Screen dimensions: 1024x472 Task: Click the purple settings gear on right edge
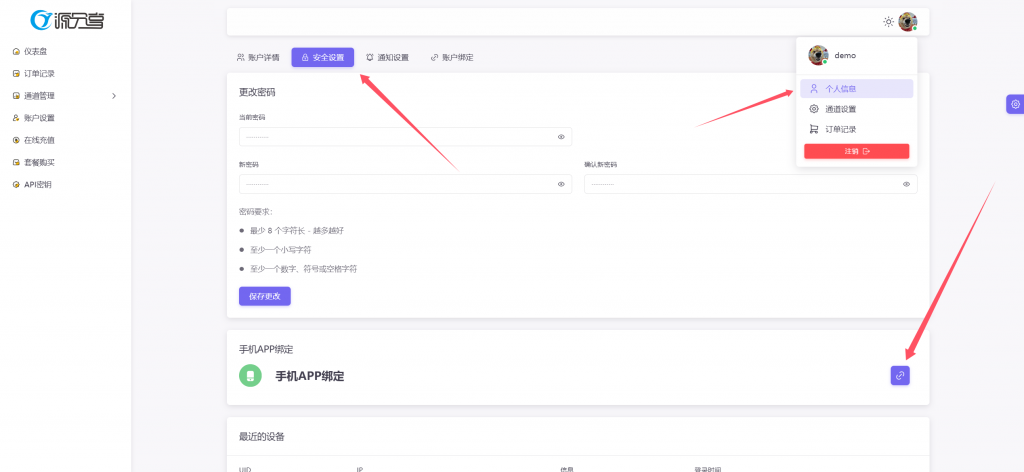(1015, 104)
